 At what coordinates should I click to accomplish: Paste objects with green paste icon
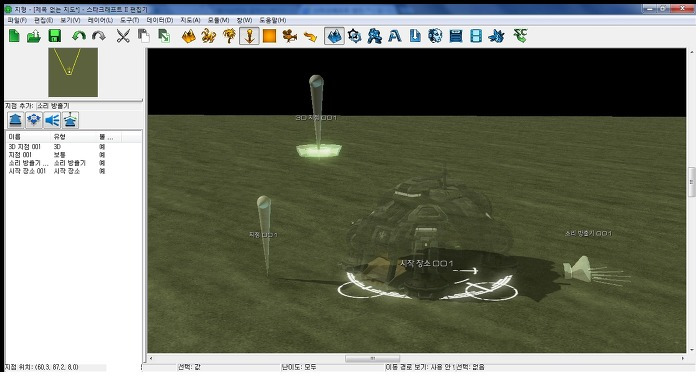pos(164,36)
